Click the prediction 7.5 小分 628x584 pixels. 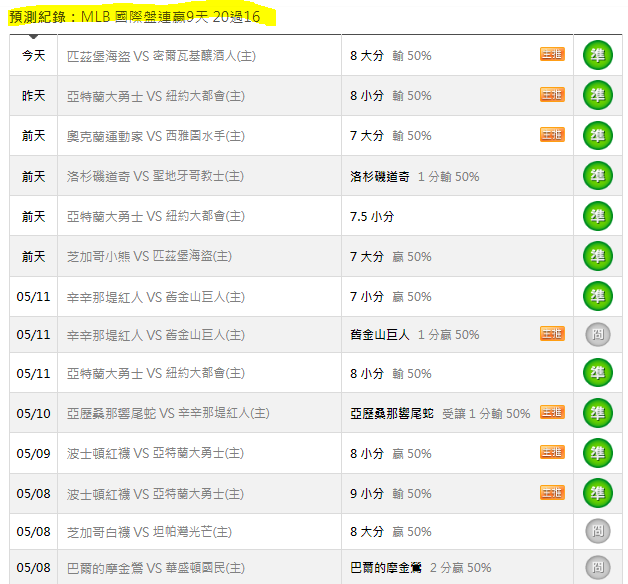point(372,217)
